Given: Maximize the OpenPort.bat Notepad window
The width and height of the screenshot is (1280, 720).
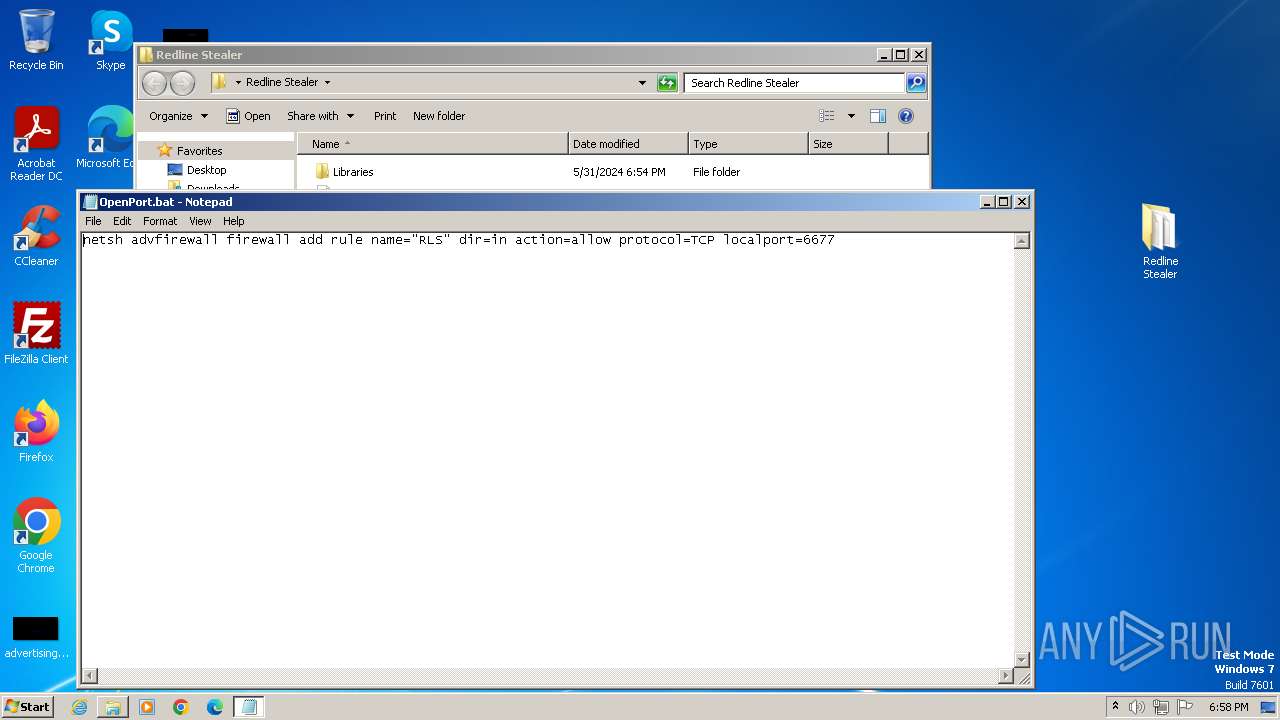Looking at the screenshot, I should pyautogui.click(x=1004, y=201).
